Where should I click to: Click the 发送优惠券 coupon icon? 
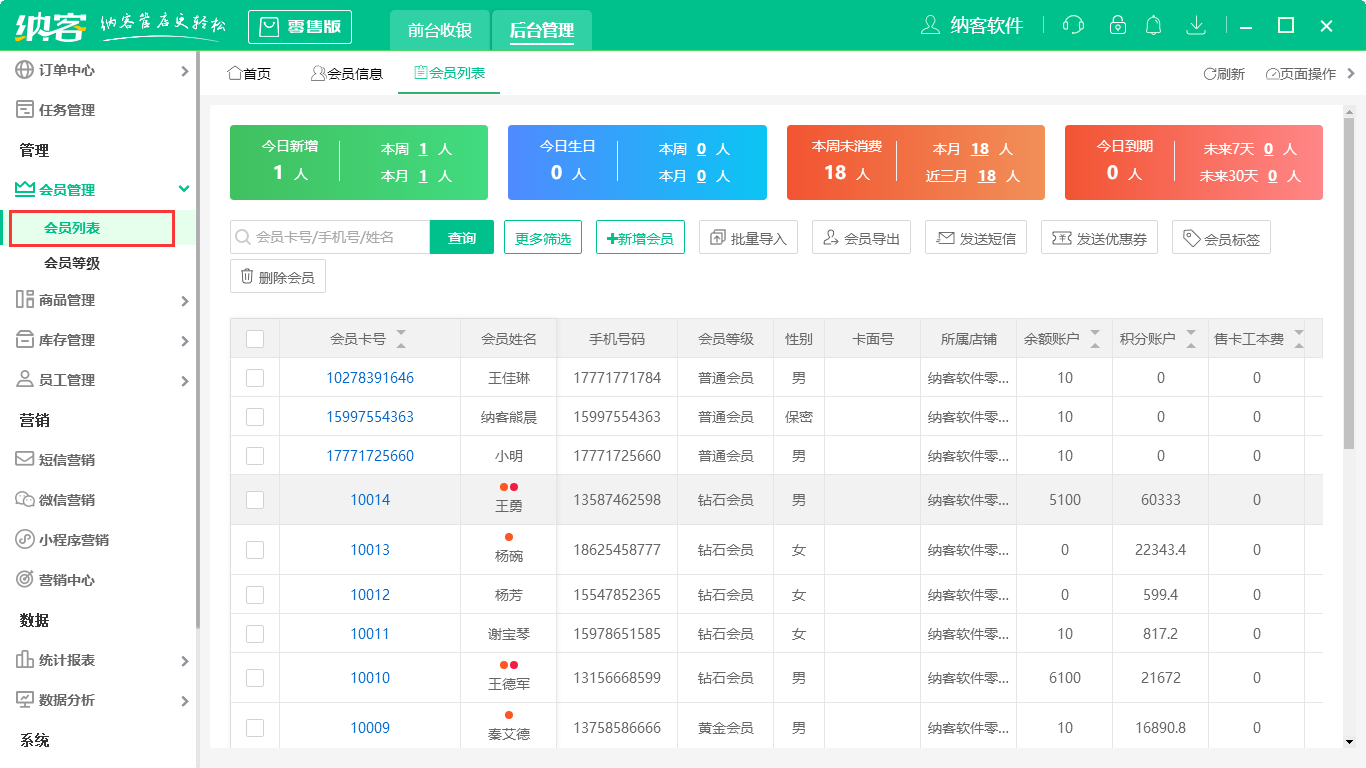coord(1099,237)
